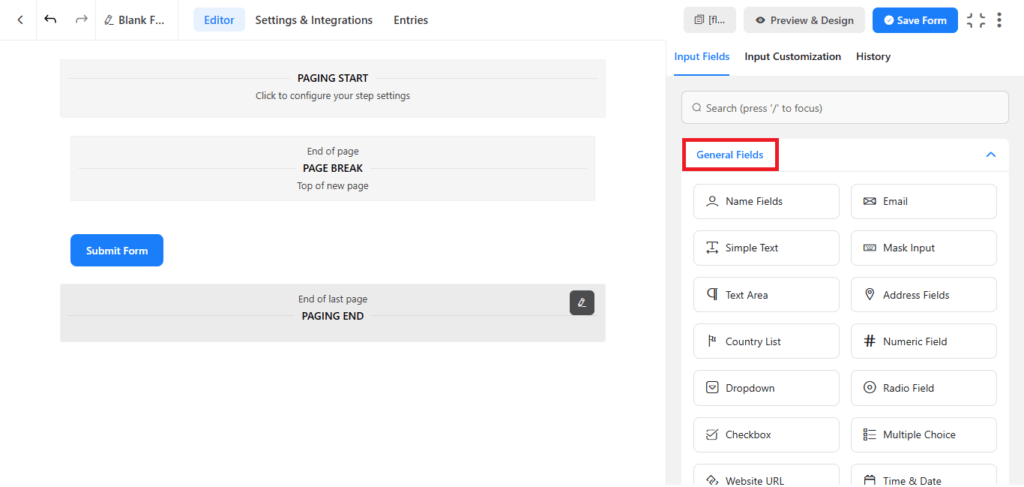Add a Multiple Choice field
1024x487 pixels.
tap(923, 435)
